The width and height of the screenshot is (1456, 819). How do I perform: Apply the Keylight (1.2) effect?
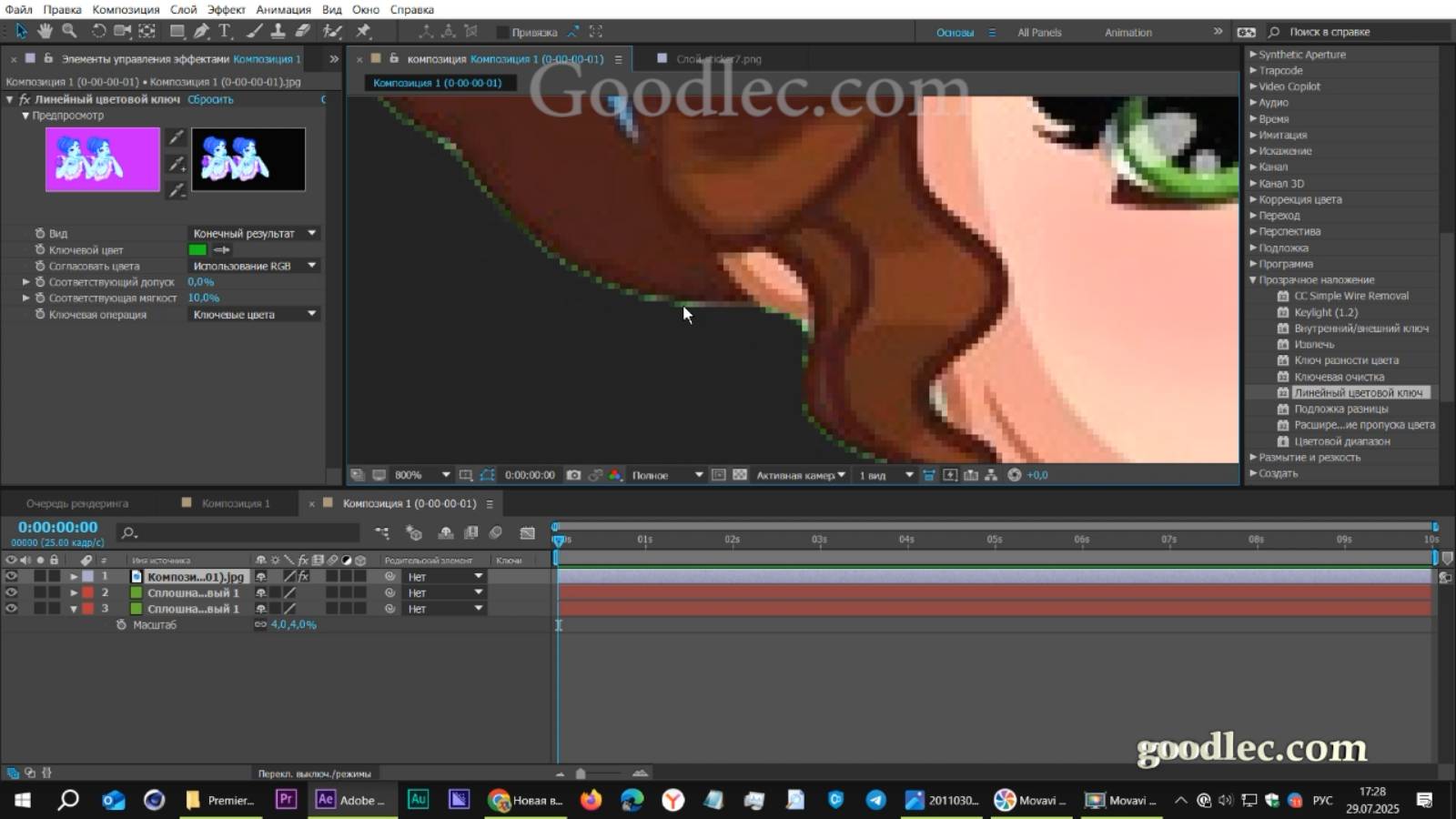[x=1328, y=311]
